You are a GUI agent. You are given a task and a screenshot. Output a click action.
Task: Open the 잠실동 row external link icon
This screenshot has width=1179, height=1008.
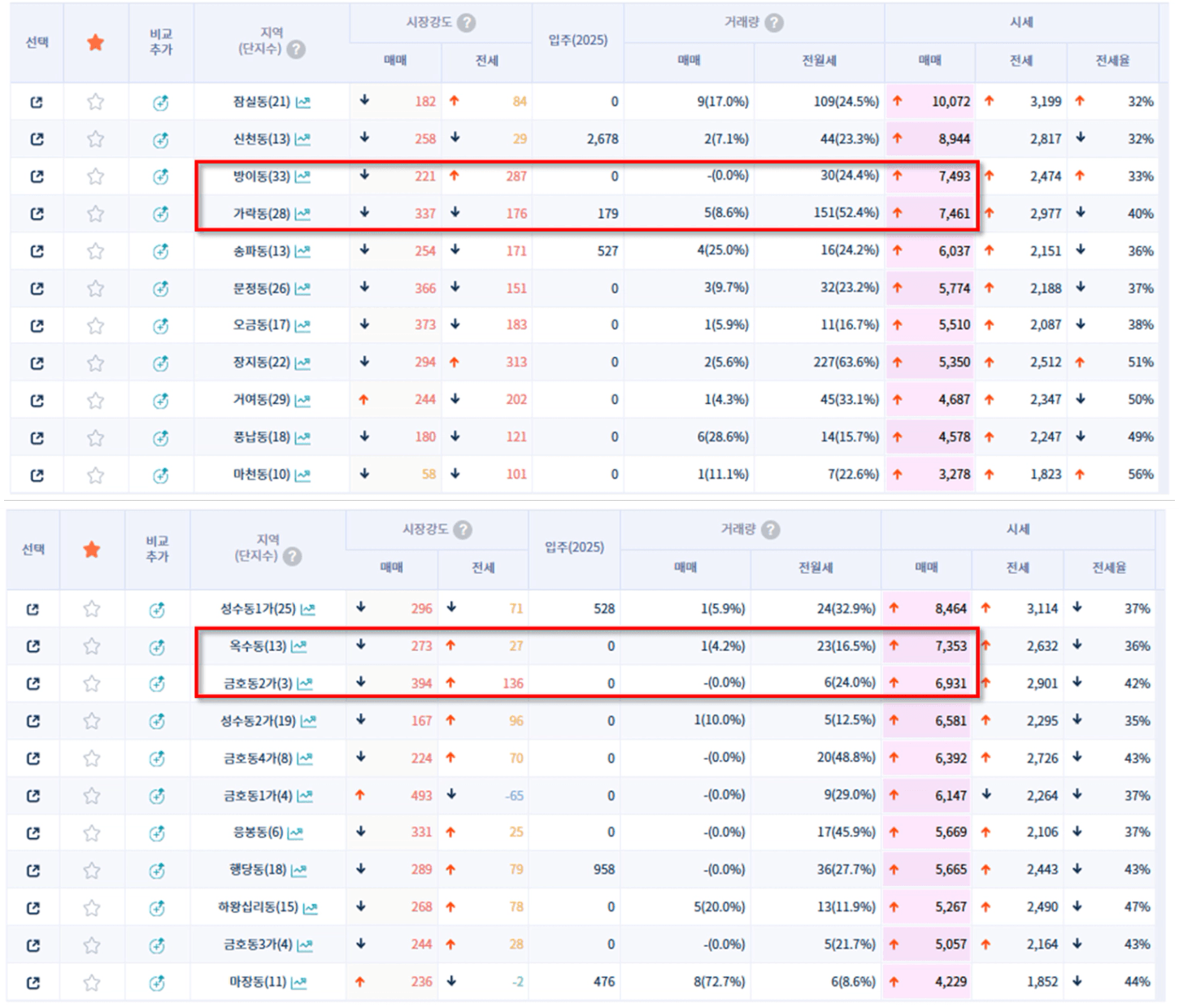click(x=37, y=102)
